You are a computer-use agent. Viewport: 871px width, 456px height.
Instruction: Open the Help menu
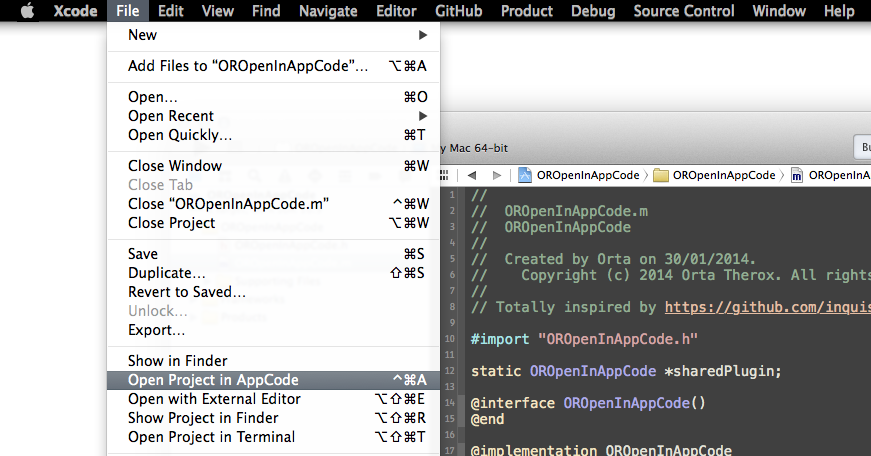(x=839, y=11)
